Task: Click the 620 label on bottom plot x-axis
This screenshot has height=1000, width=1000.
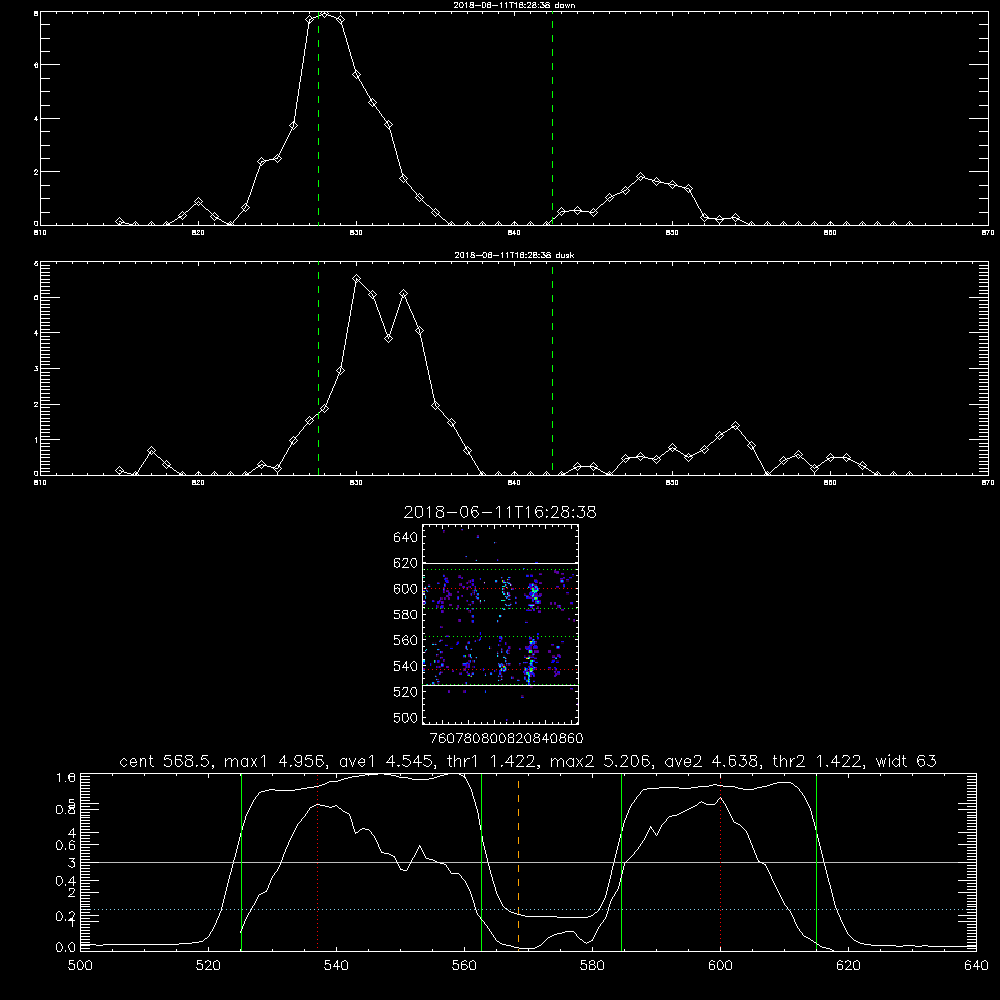Action: pyautogui.click(x=848, y=966)
